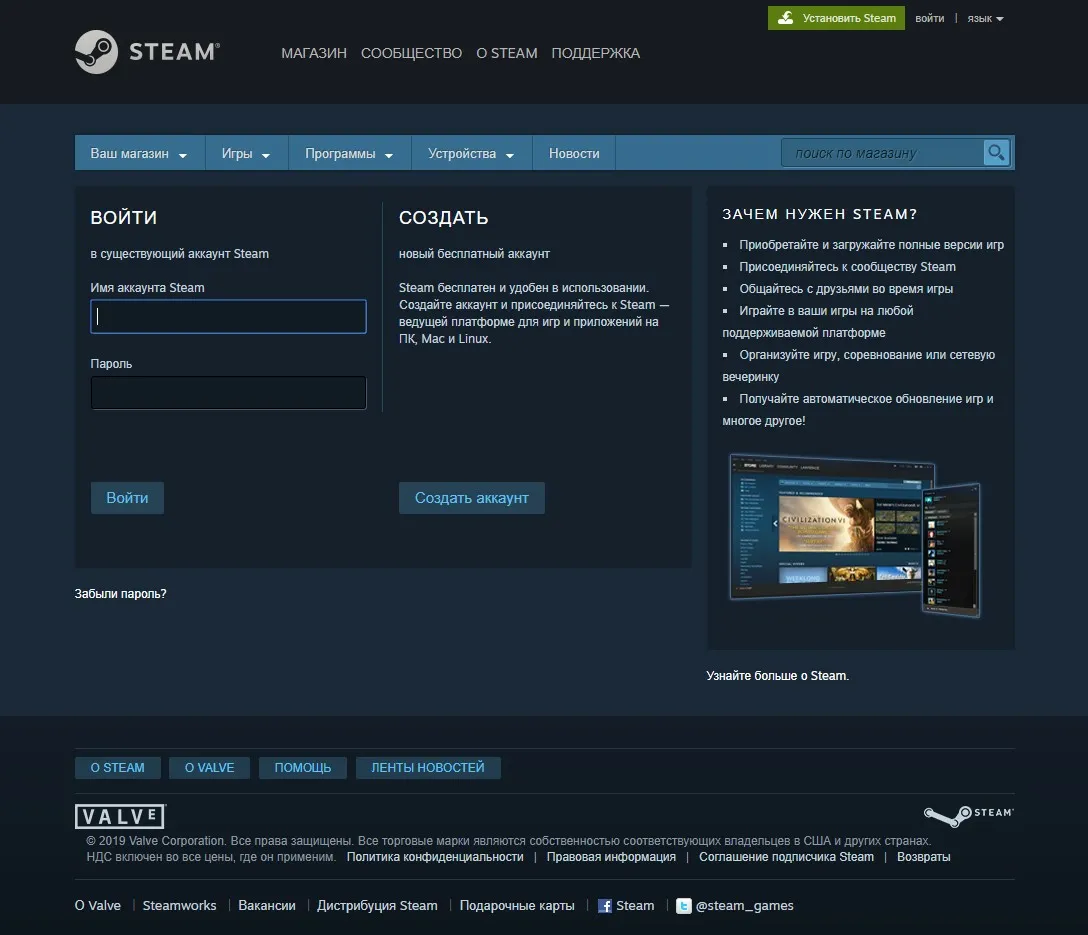This screenshot has height=935, width=1088.
Task: Expand the Игры dropdown menu
Action: pyautogui.click(x=246, y=154)
